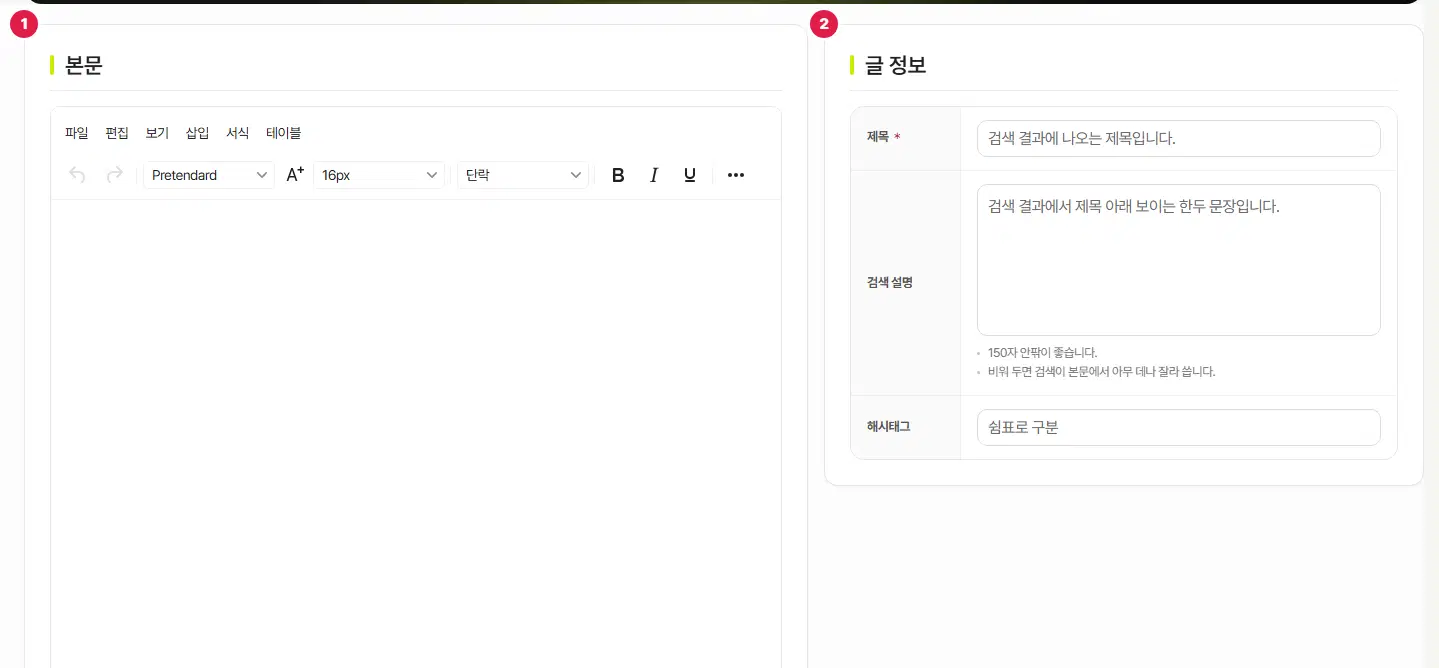Focus the 제목 title input field

pyautogui.click(x=1178, y=138)
